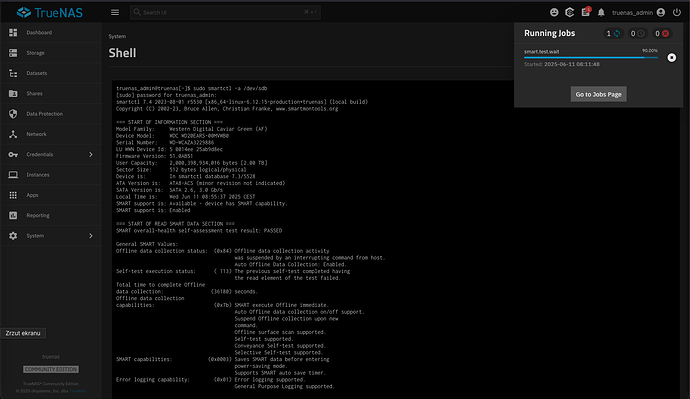Click the User Capacity line
The width and height of the screenshot is (690, 399).
[191, 163]
